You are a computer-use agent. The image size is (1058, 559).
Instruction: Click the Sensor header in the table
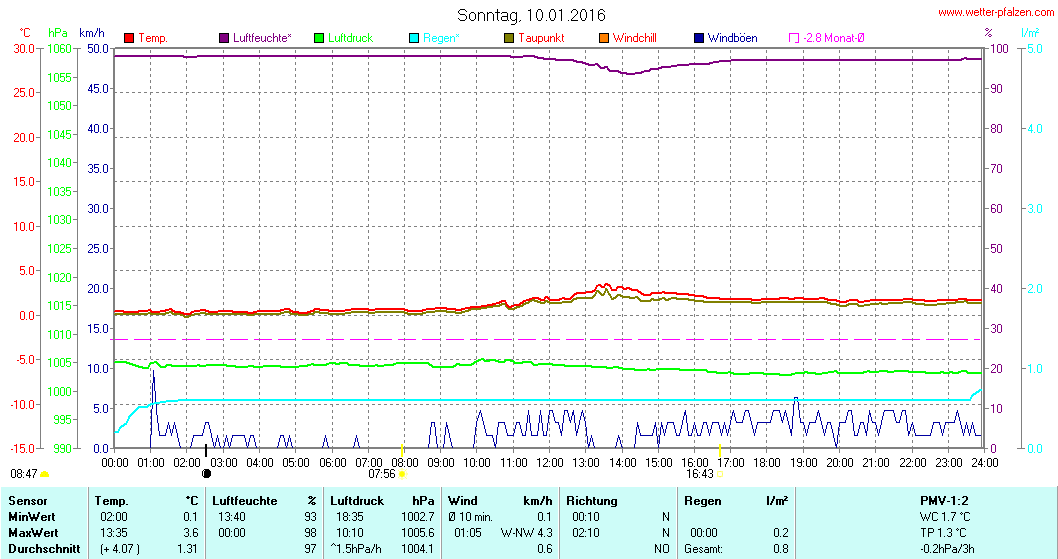click(28, 501)
